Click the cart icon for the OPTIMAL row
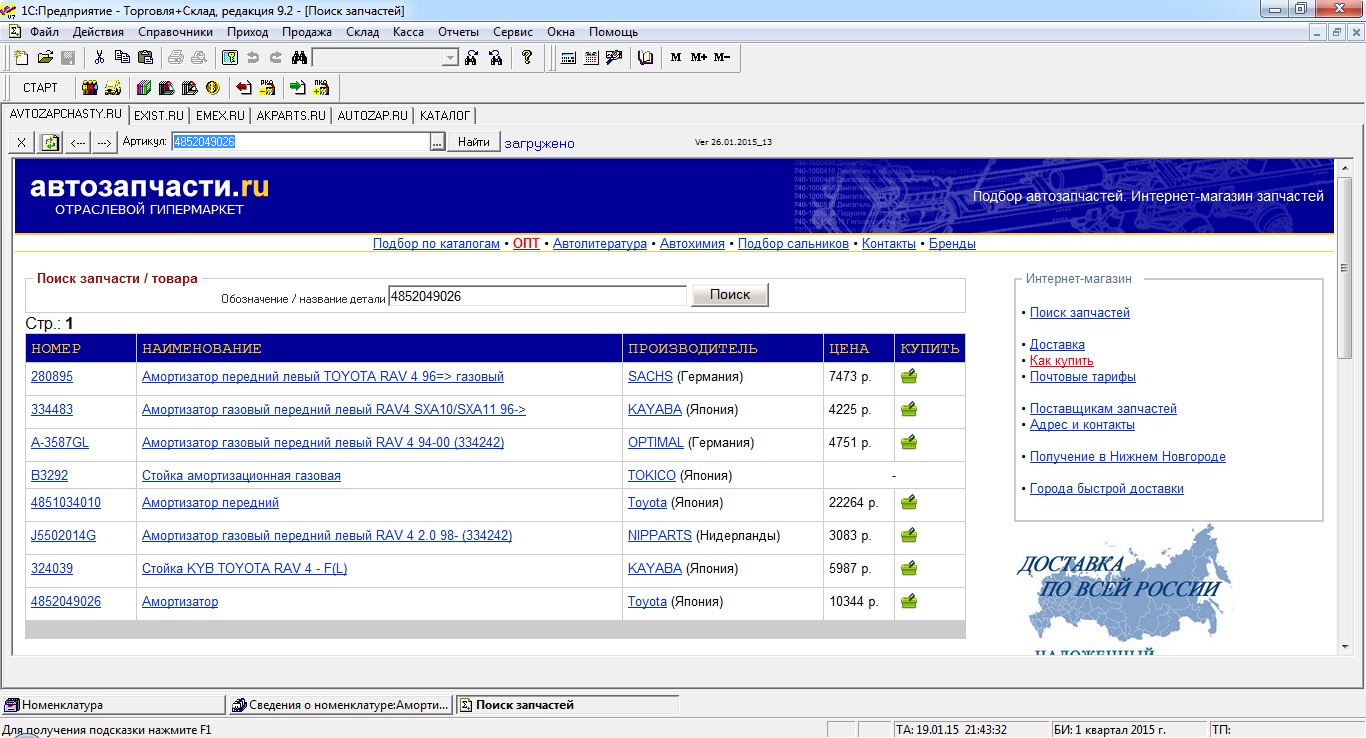Image resolution: width=1366 pixels, height=738 pixels. 909,442
